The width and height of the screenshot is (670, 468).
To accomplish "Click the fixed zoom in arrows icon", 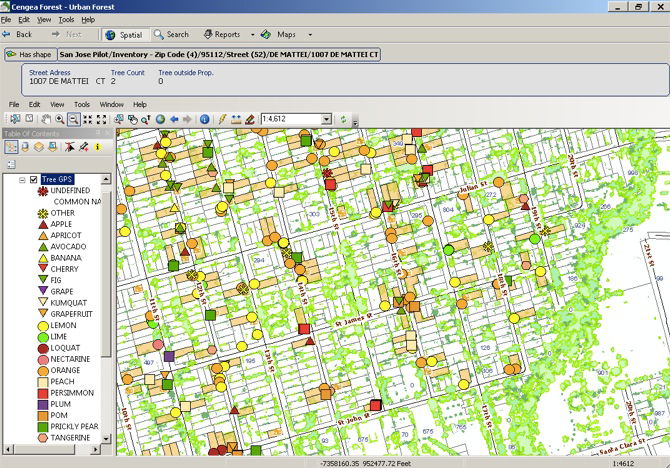I will coord(88,119).
